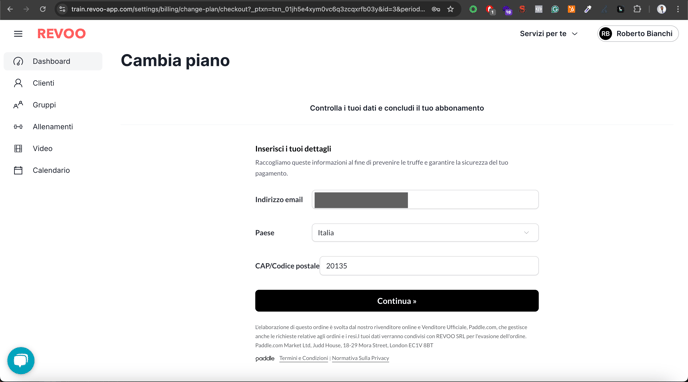
Task: Open the Video section icon
Action: (x=18, y=149)
